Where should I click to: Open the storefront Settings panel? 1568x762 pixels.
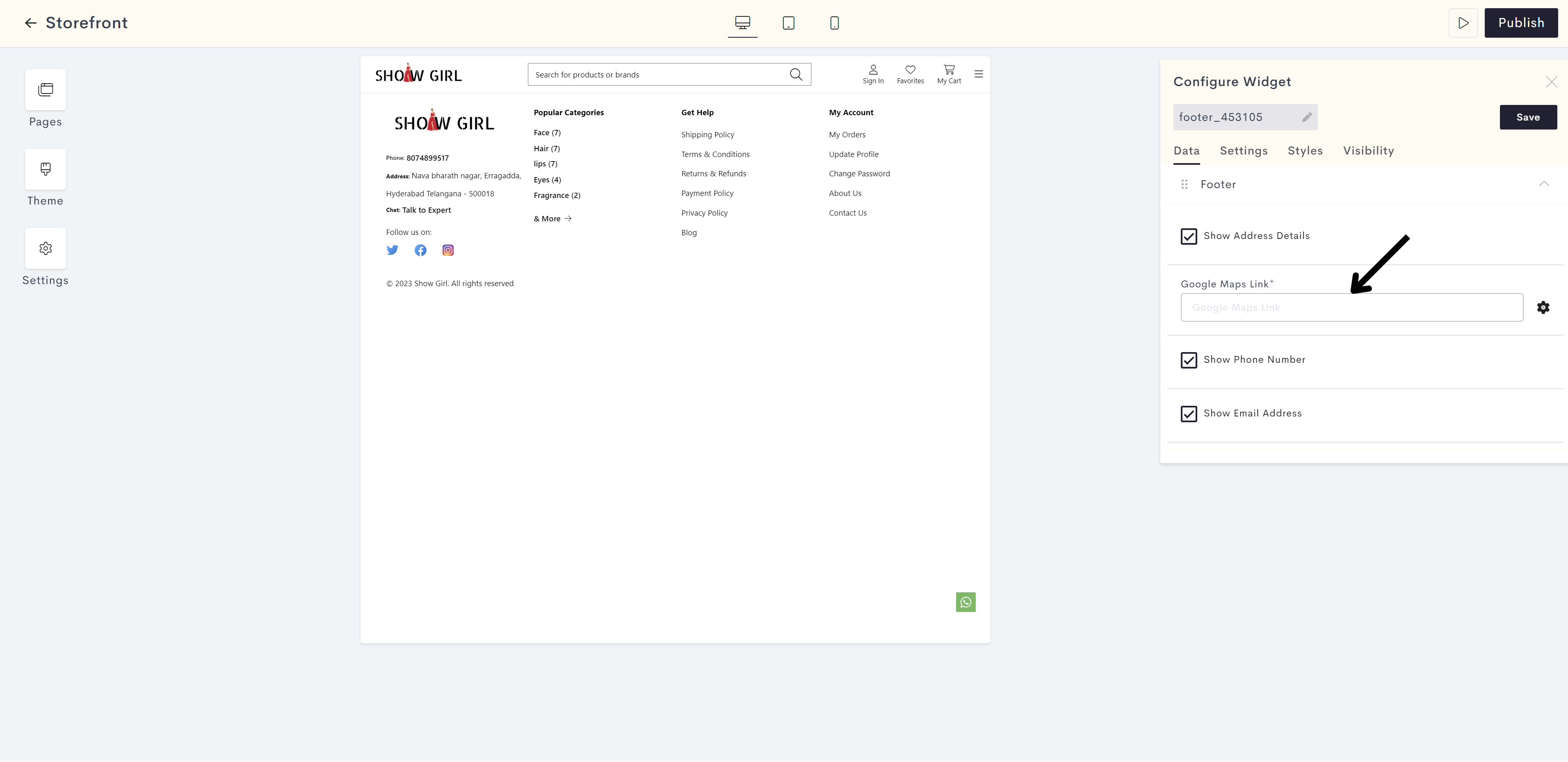tap(46, 248)
